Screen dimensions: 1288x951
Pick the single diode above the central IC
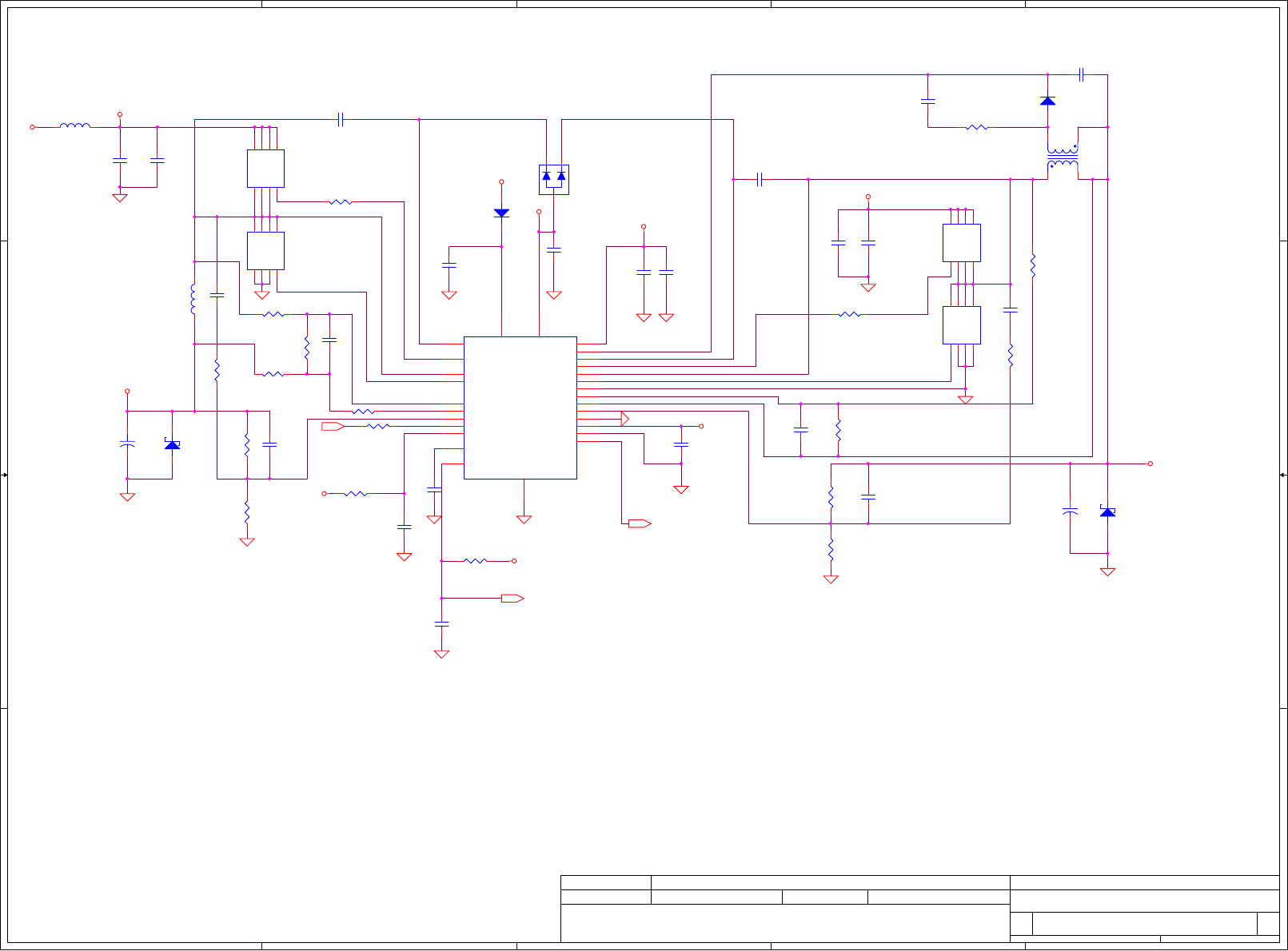click(501, 213)
